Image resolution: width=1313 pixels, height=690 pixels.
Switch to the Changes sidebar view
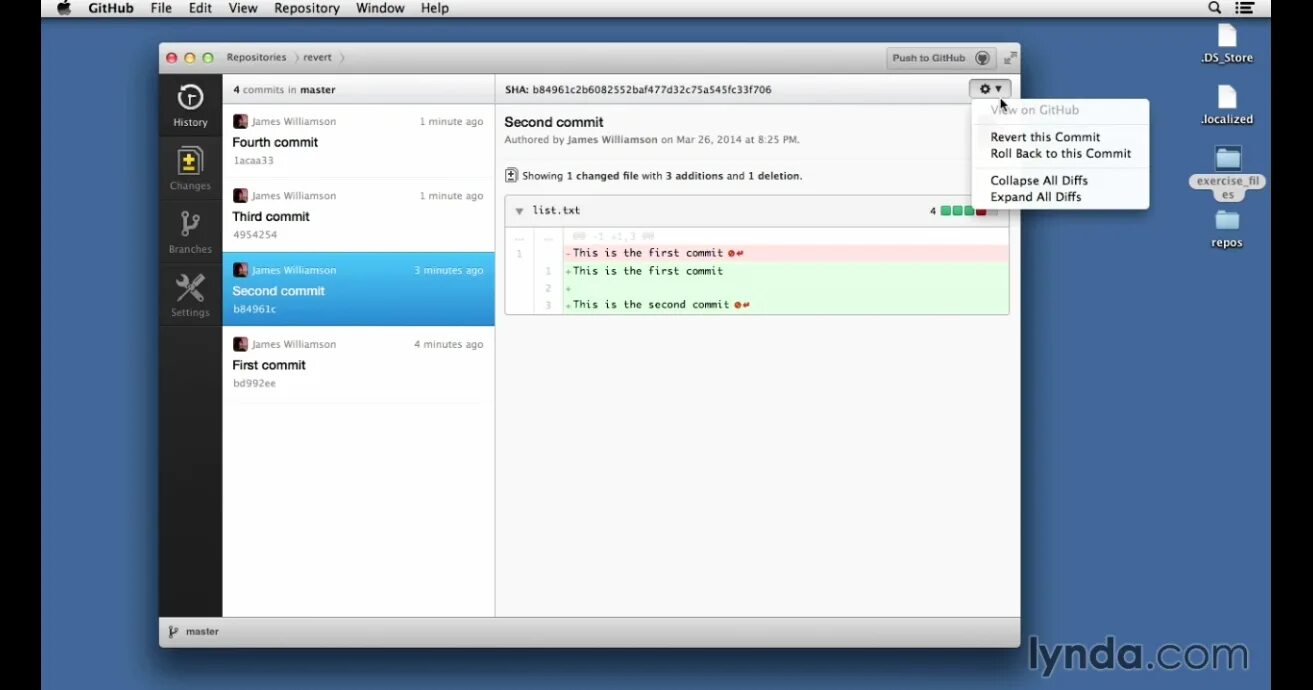click(190, 169)
